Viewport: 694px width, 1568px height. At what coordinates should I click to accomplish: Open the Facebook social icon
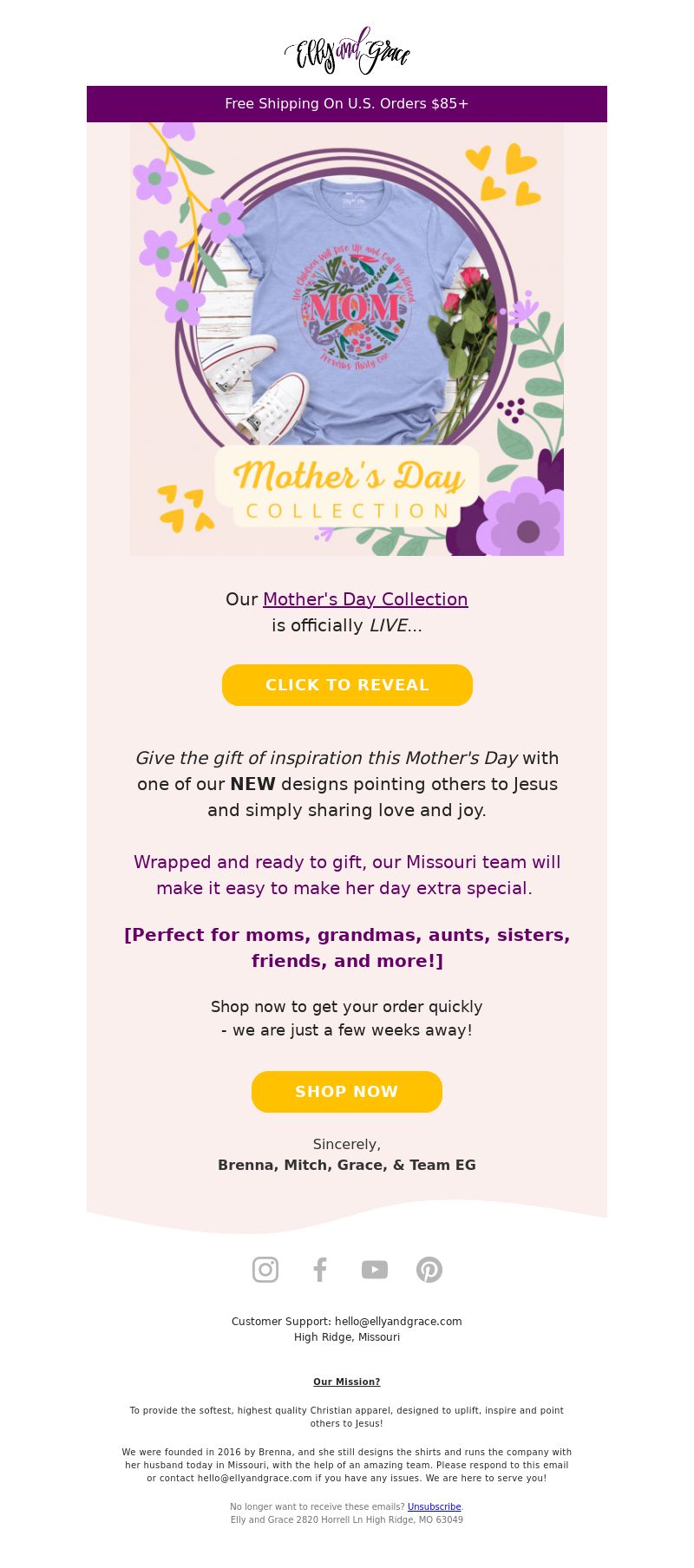[x=320, y=1270]
